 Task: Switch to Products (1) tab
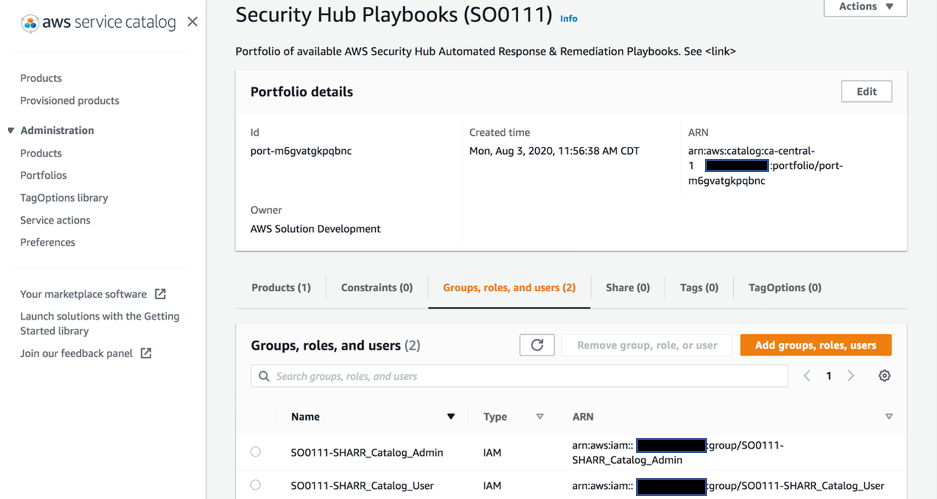[281, 287]
